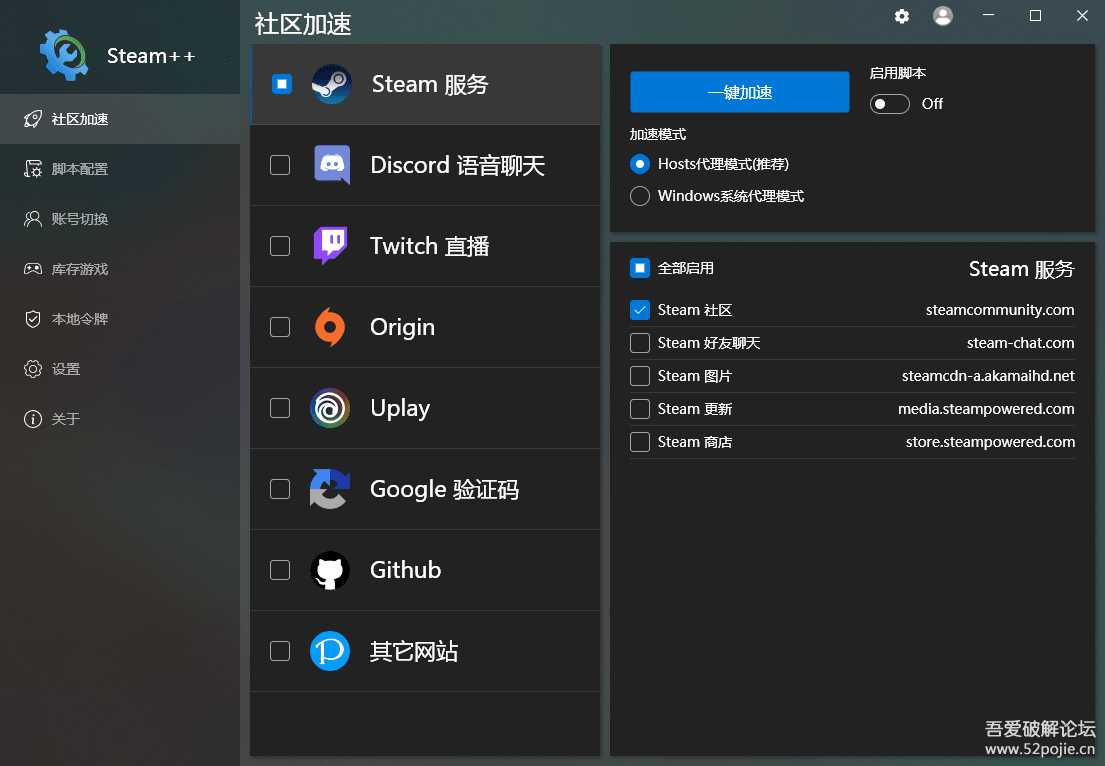The image size is (1105, 766).
Task: Click the 其它网站 icon
Action: [x=330, y=651]
